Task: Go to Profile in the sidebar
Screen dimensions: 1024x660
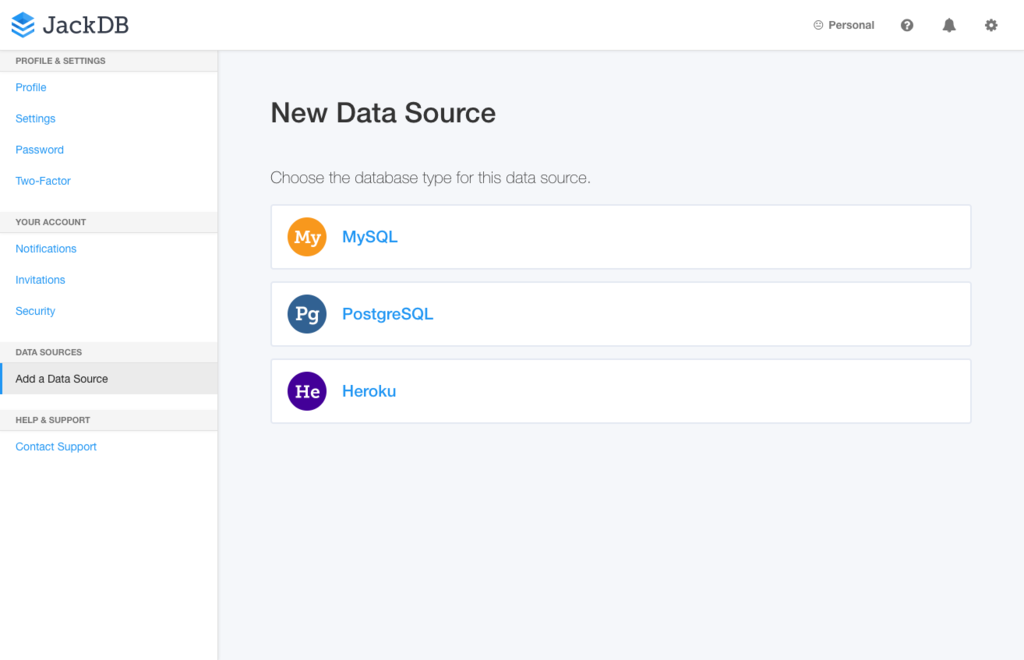Action: pos(31,88)
